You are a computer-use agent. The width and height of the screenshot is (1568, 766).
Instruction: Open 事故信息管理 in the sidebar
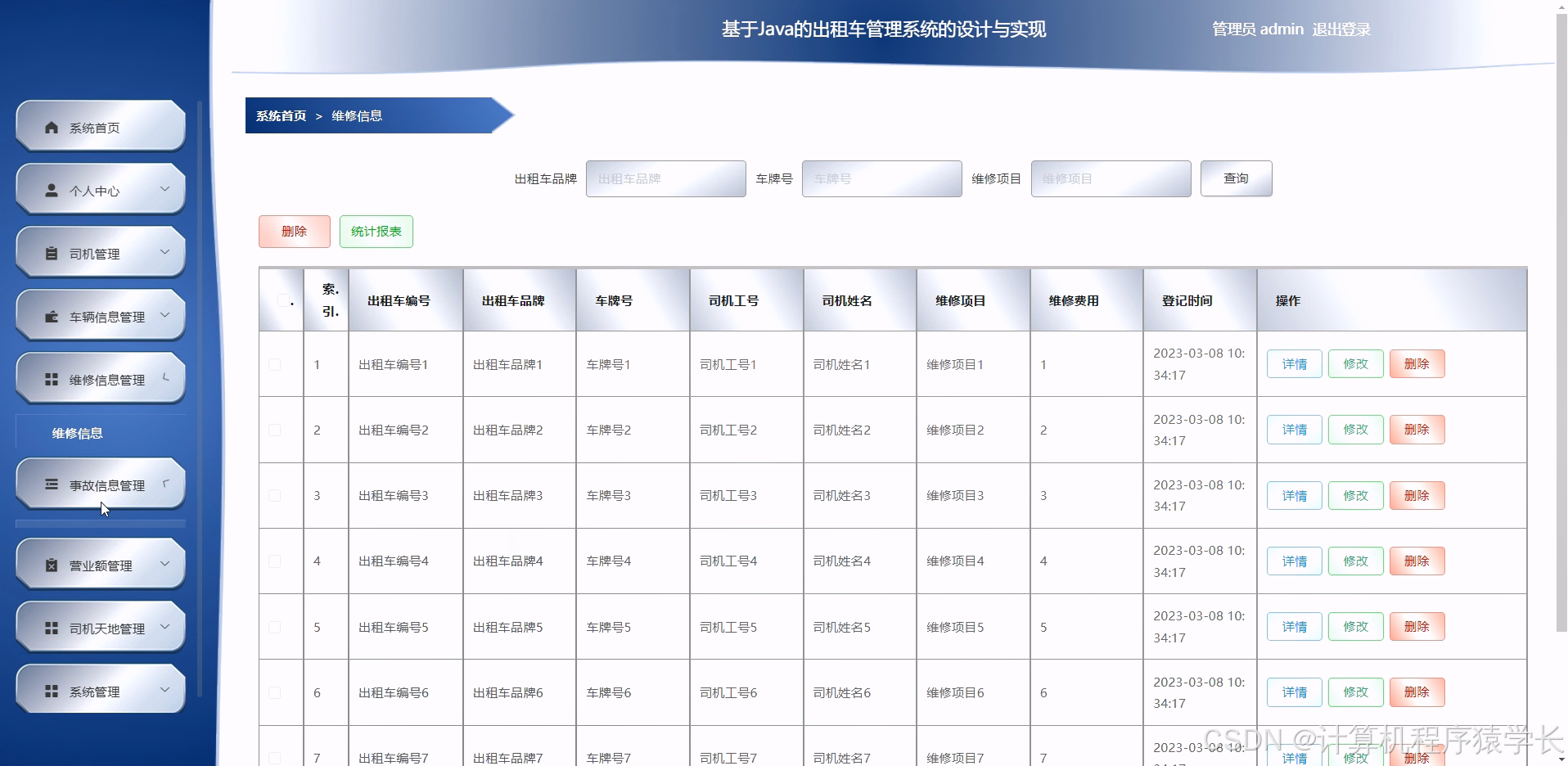pos(101,484)
